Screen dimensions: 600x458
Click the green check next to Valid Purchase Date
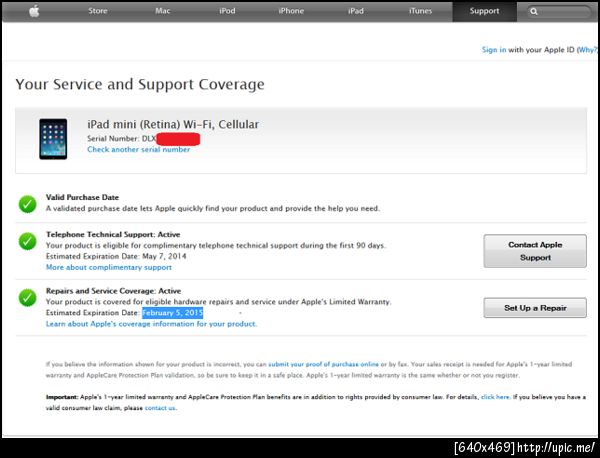pyautogui.click(x=28, y=204)
